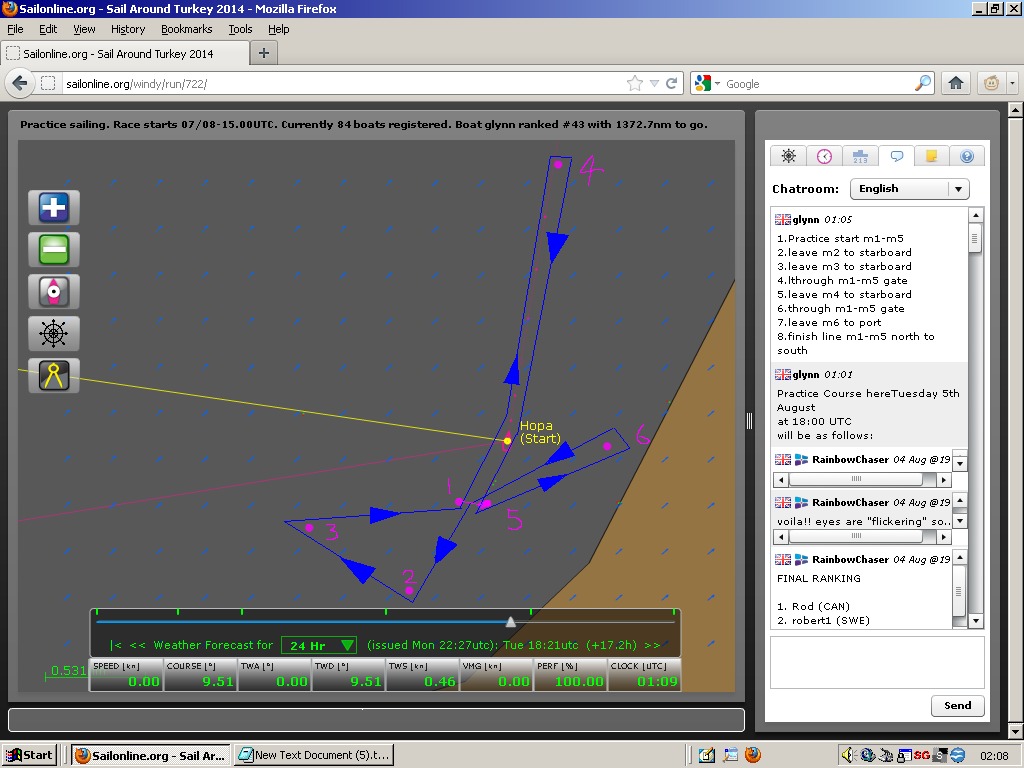
Task: Jump to first forecast with the |< control
Action: coord(116,645)
